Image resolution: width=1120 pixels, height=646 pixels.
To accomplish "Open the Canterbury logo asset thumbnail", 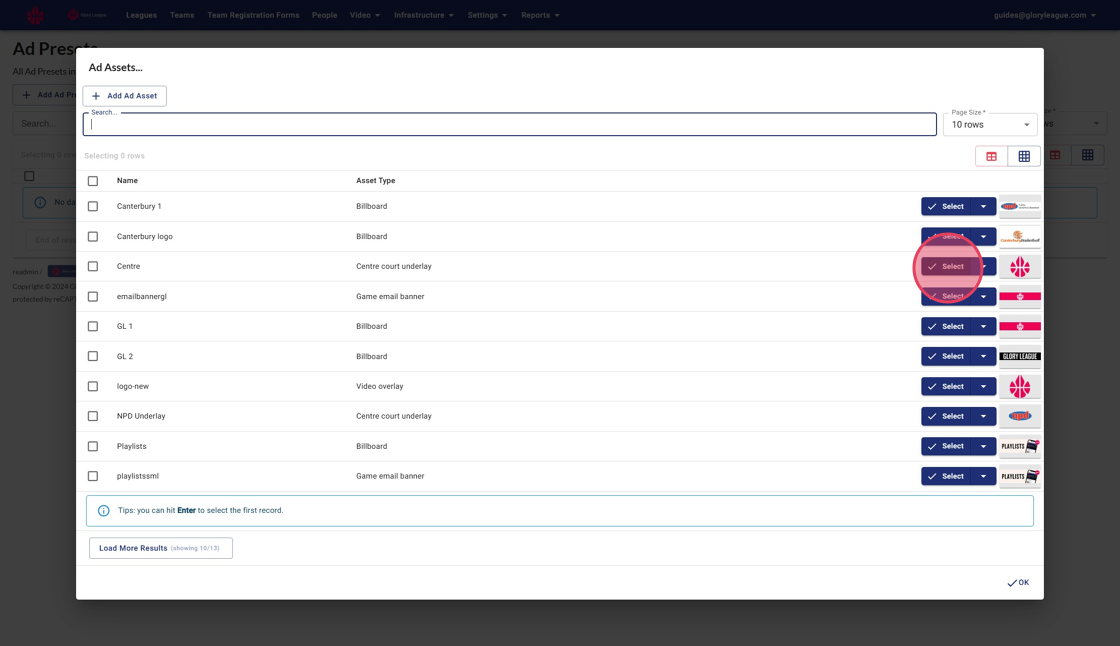I will tap(1019, 237).
